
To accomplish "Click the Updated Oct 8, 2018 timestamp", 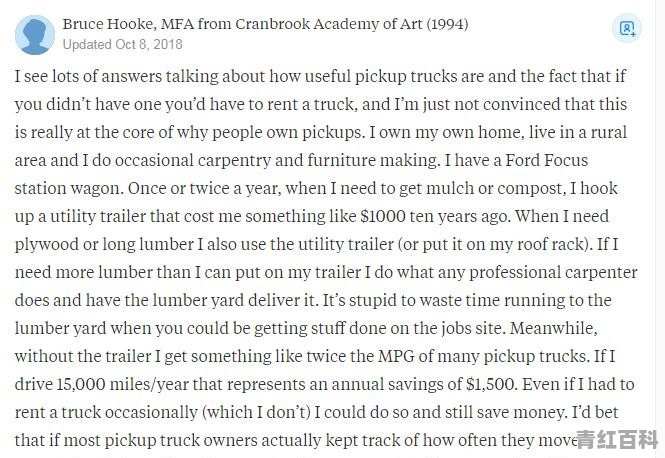I will 123,45.
